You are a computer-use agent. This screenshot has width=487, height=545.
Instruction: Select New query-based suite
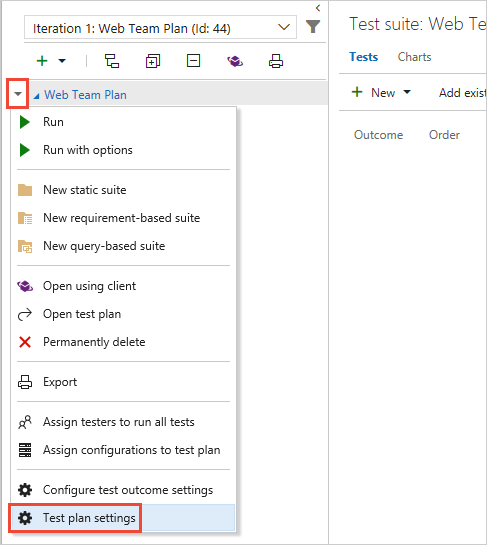tap(123, 246)
